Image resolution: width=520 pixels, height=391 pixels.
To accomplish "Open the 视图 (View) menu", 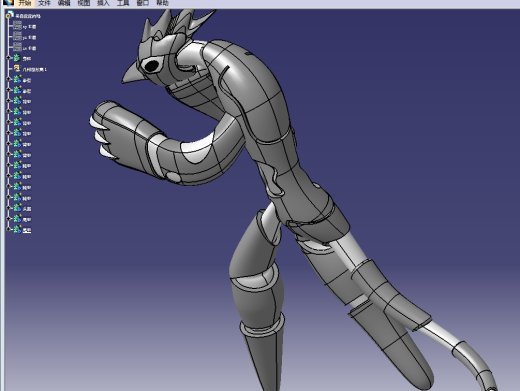I will click(83, 3).
